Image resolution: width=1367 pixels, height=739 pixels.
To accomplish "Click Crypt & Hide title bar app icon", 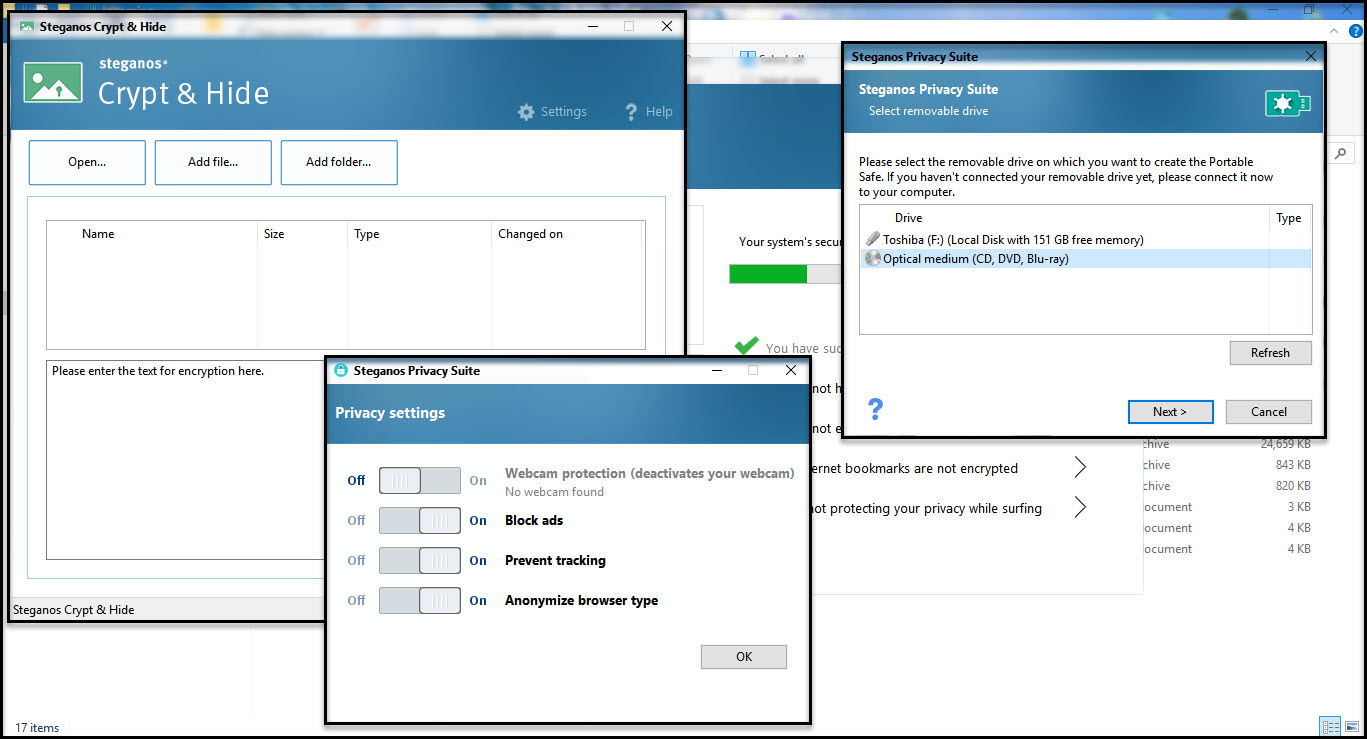I will pyautogui.click(x=27, y=26).
